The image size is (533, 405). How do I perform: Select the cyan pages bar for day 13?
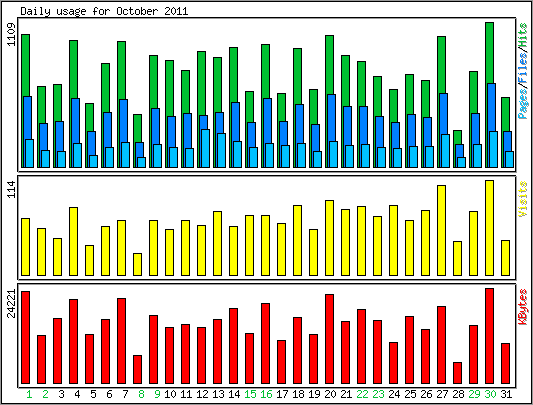pos(222,150)
